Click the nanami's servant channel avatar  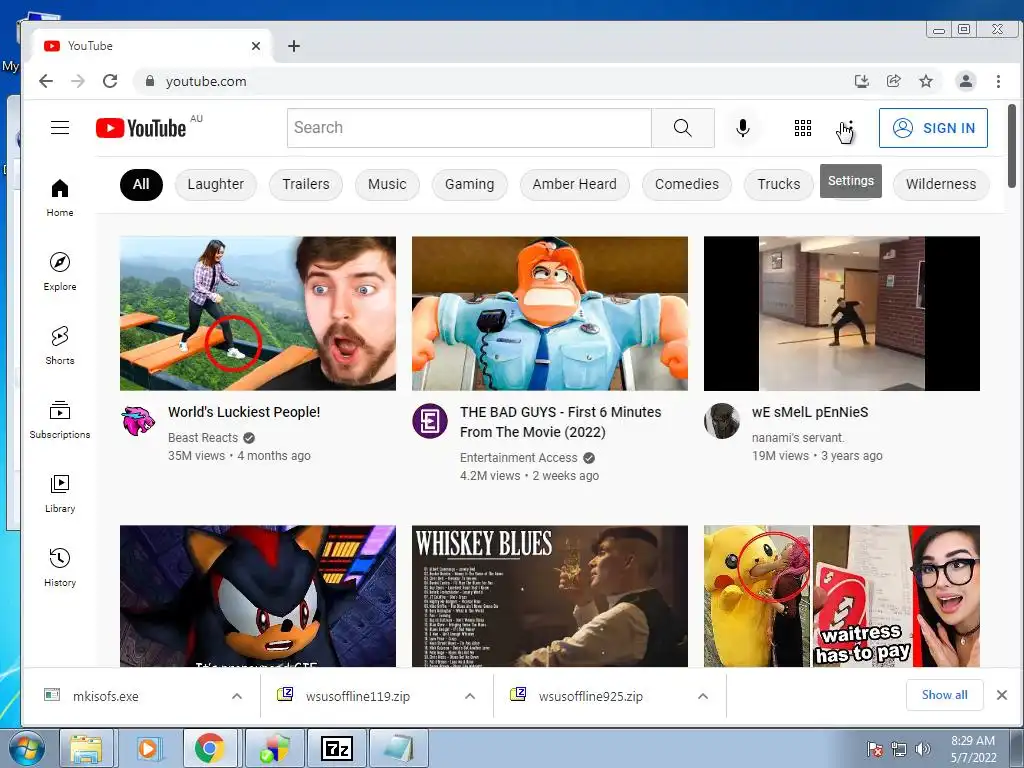pos(722,421)
